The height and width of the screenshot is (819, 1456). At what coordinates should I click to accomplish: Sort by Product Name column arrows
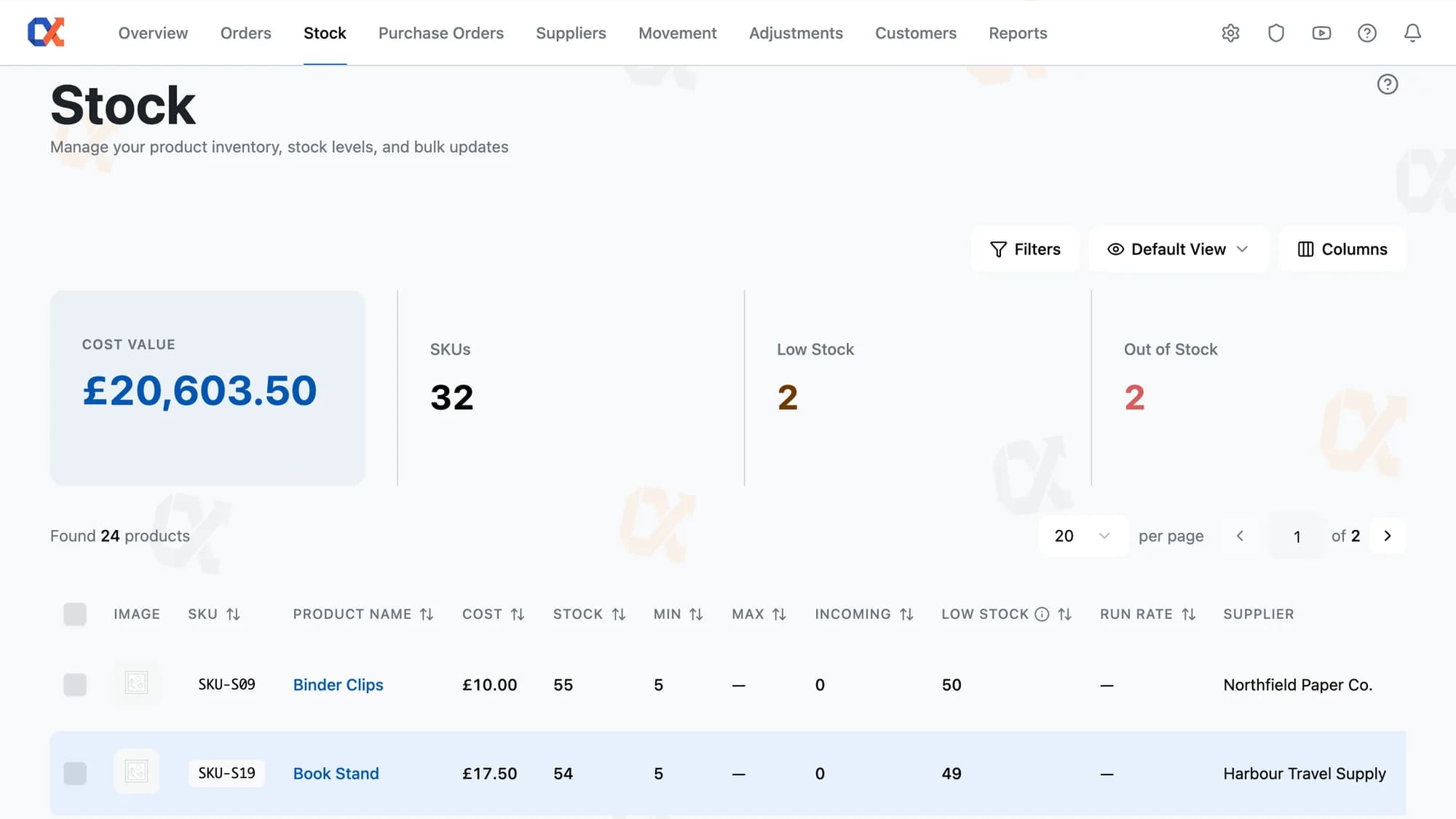click(x=427, y=614)
